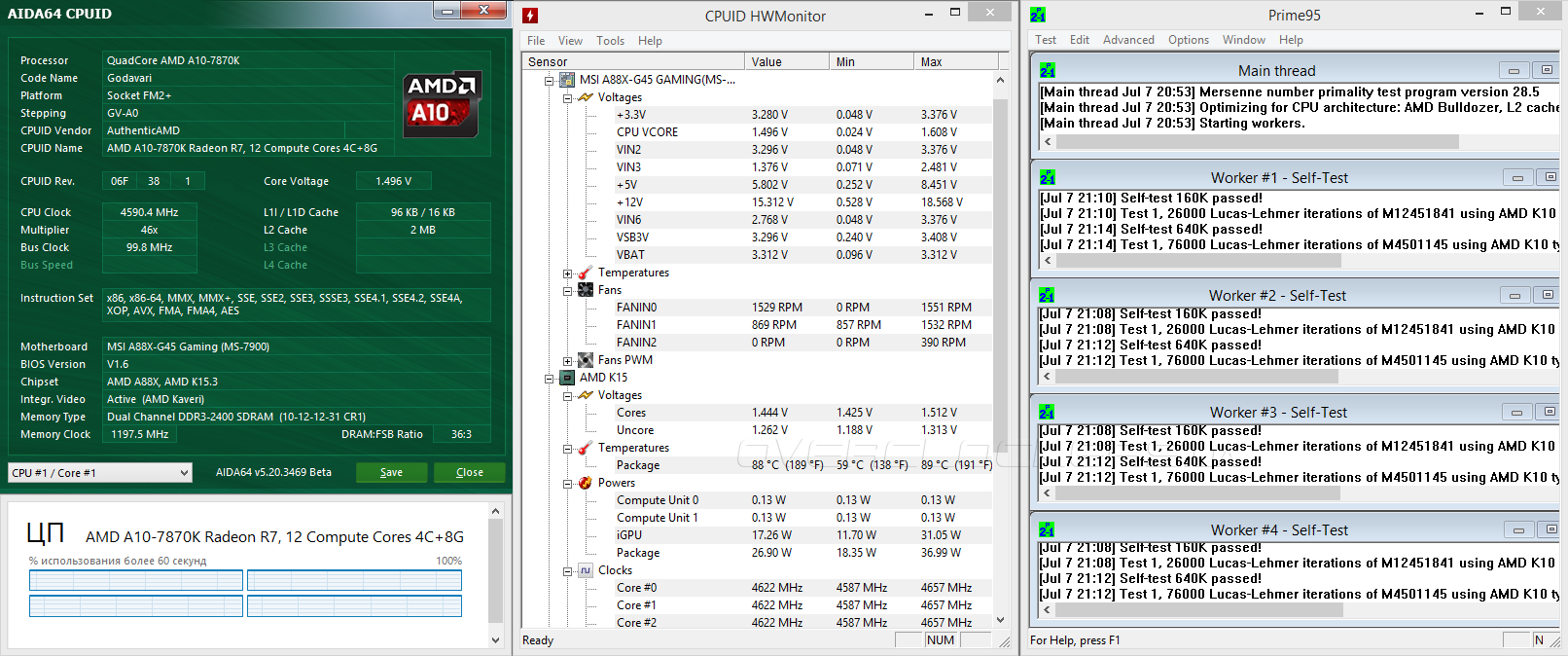The width and height of the screenshot is (1568, 656).
Task: Click the Main thread window icon
Action: 1048,71
